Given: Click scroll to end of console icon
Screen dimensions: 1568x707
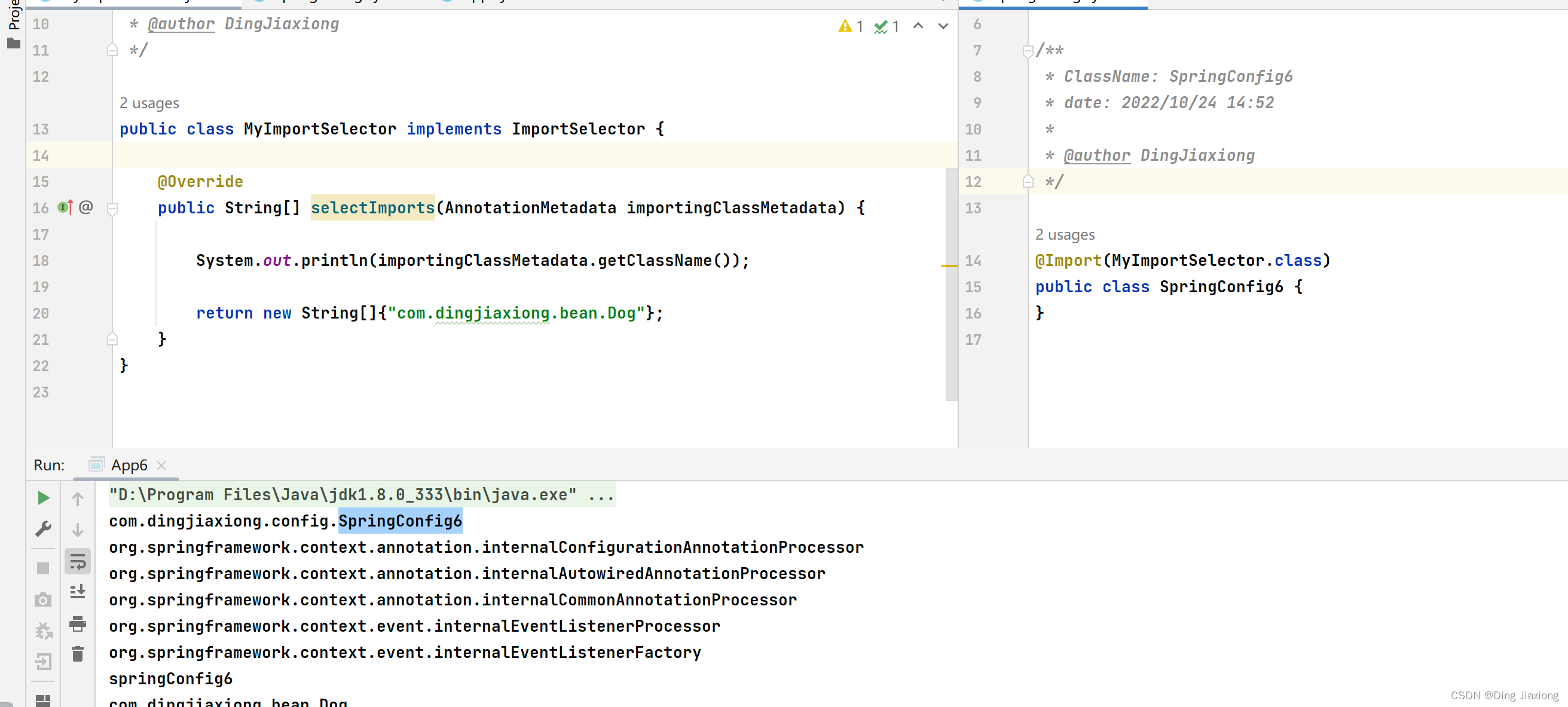Looking at the screenshot, I should pyautogui.click(x=78, y=592).
